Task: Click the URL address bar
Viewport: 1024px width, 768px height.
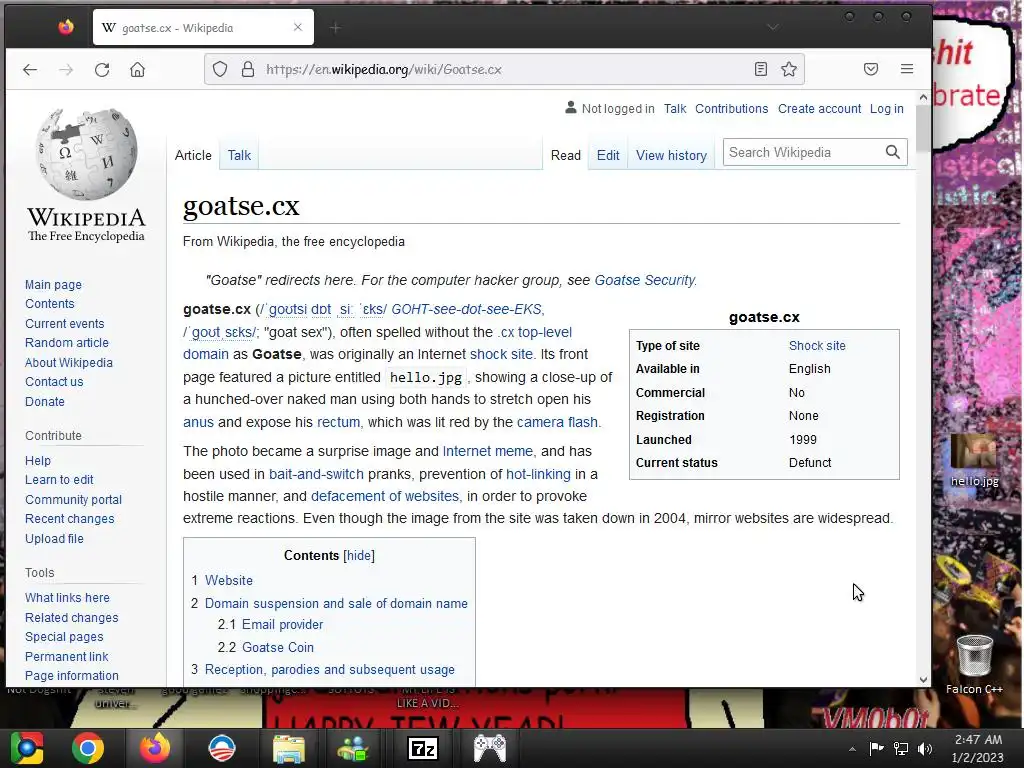Action: [504, 69]
